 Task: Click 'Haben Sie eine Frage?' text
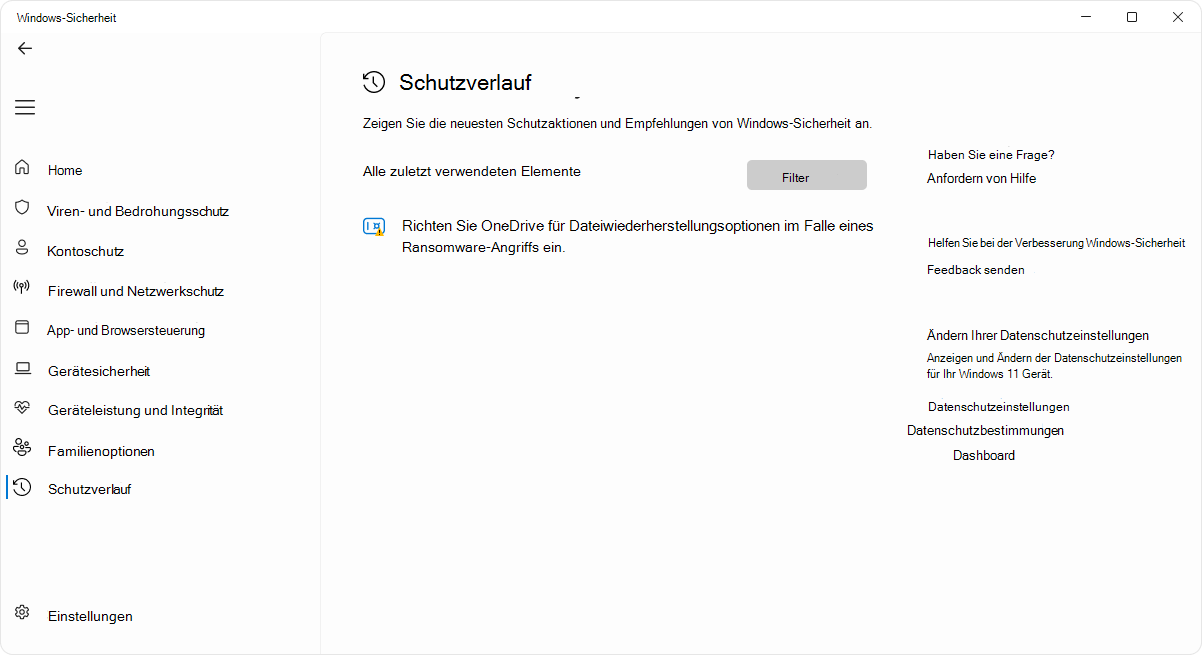click(991, 155)
